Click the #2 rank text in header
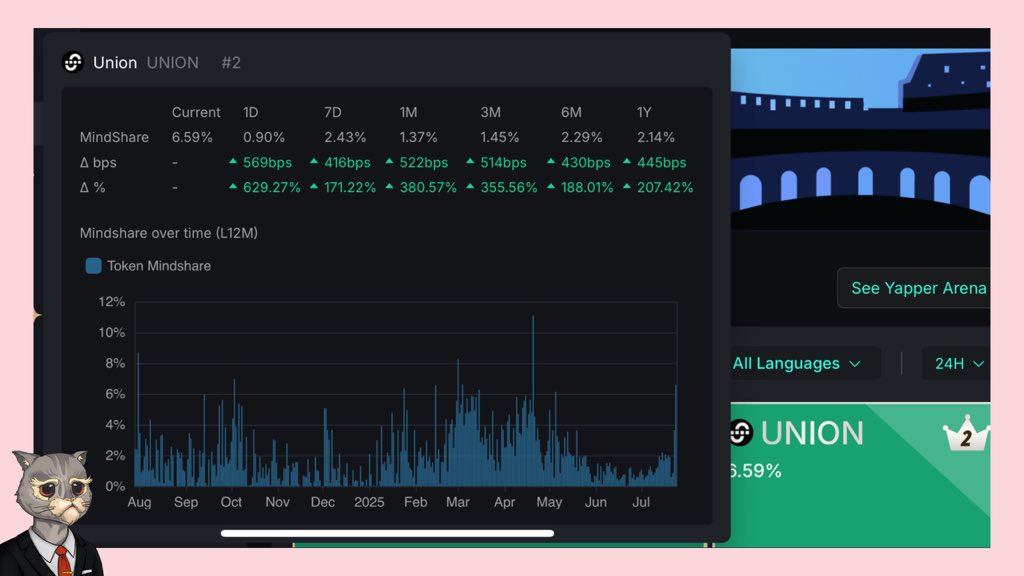The width and height of the screenshot is (1024, 576). pos(231,63)
